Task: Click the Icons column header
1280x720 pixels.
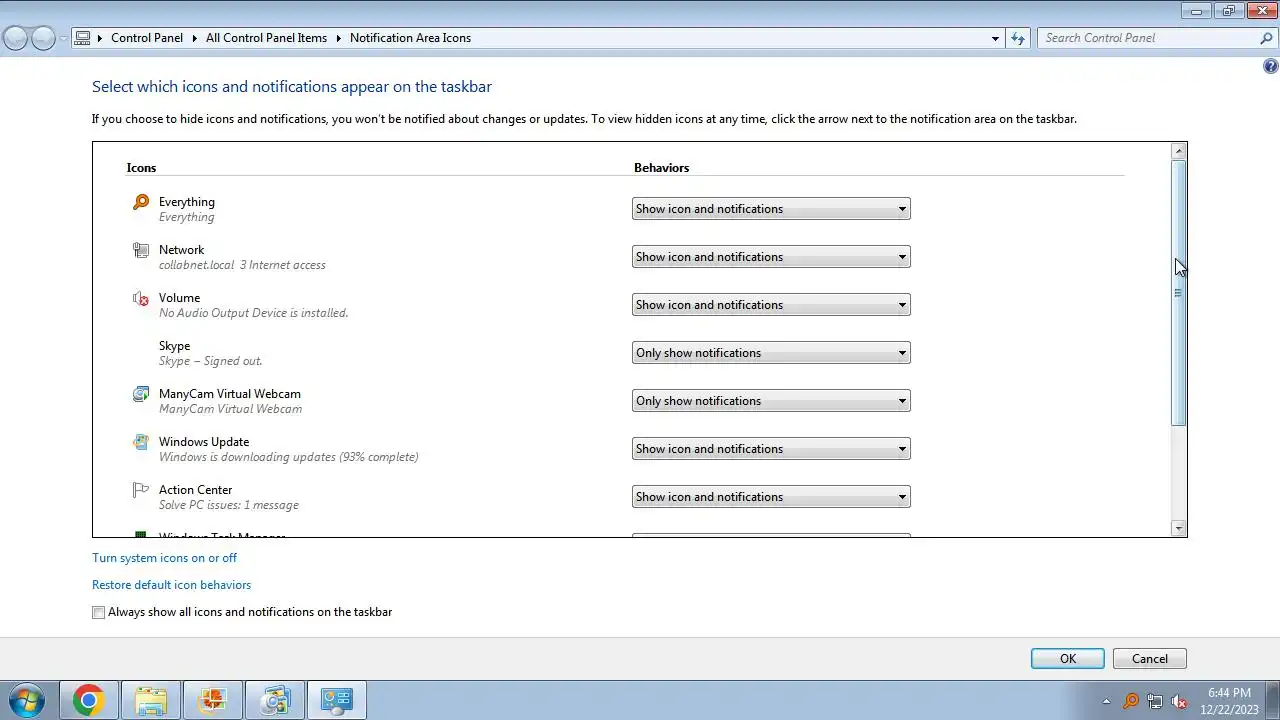Action: coord(141,168)
